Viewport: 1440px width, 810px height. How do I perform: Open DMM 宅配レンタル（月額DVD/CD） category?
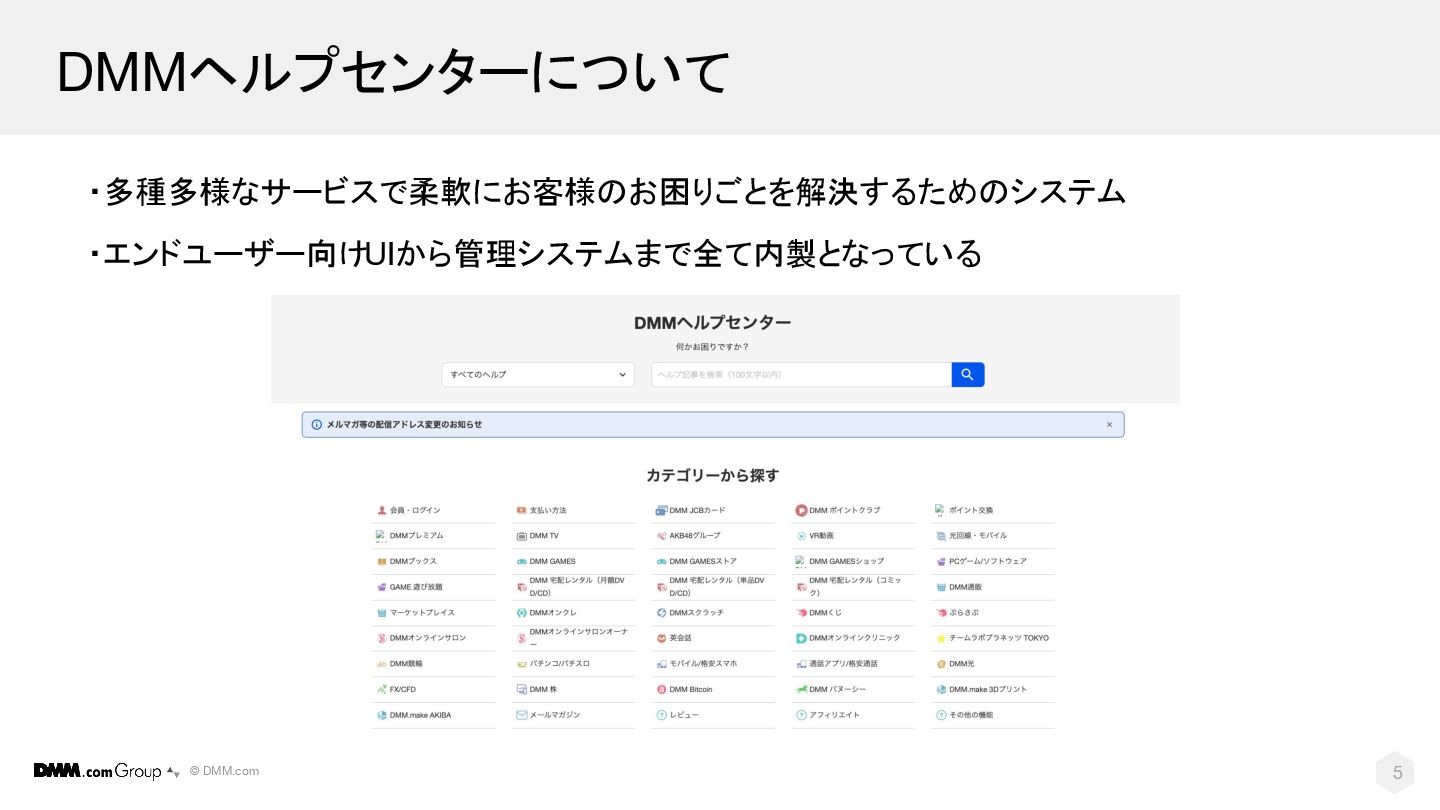coord(573,587)
